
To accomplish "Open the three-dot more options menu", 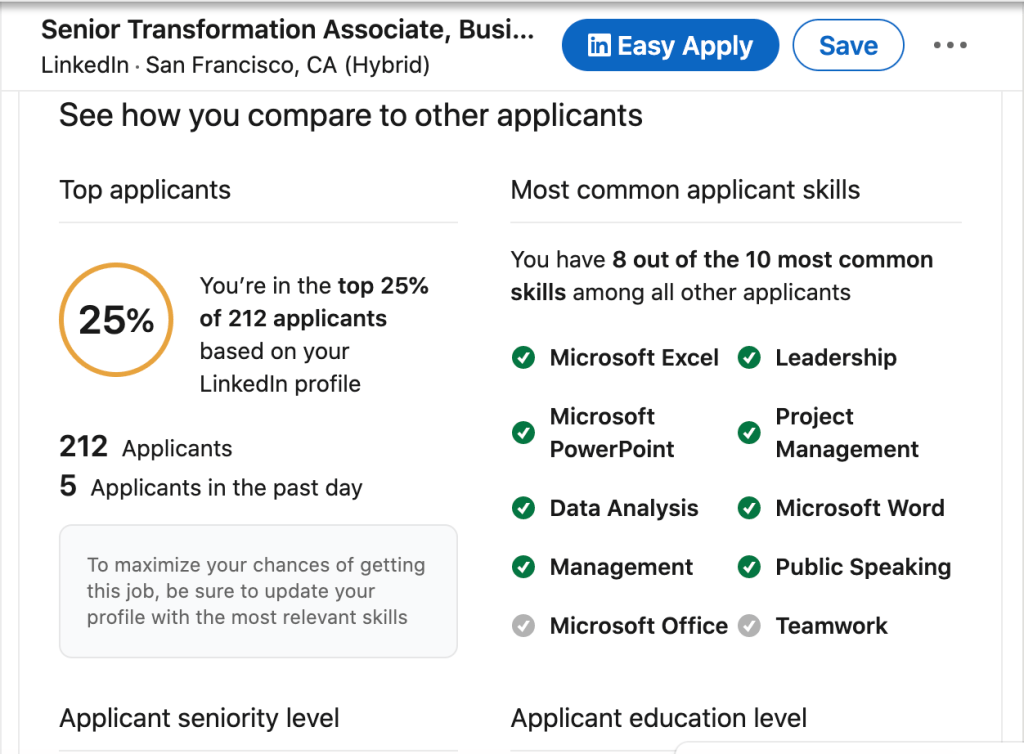I will tap(949, 46).
